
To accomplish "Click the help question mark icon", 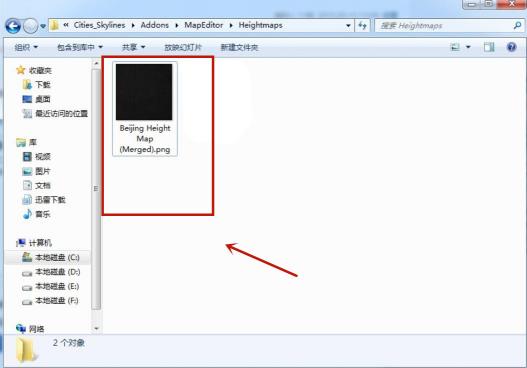I will click(x=511, y=47).
